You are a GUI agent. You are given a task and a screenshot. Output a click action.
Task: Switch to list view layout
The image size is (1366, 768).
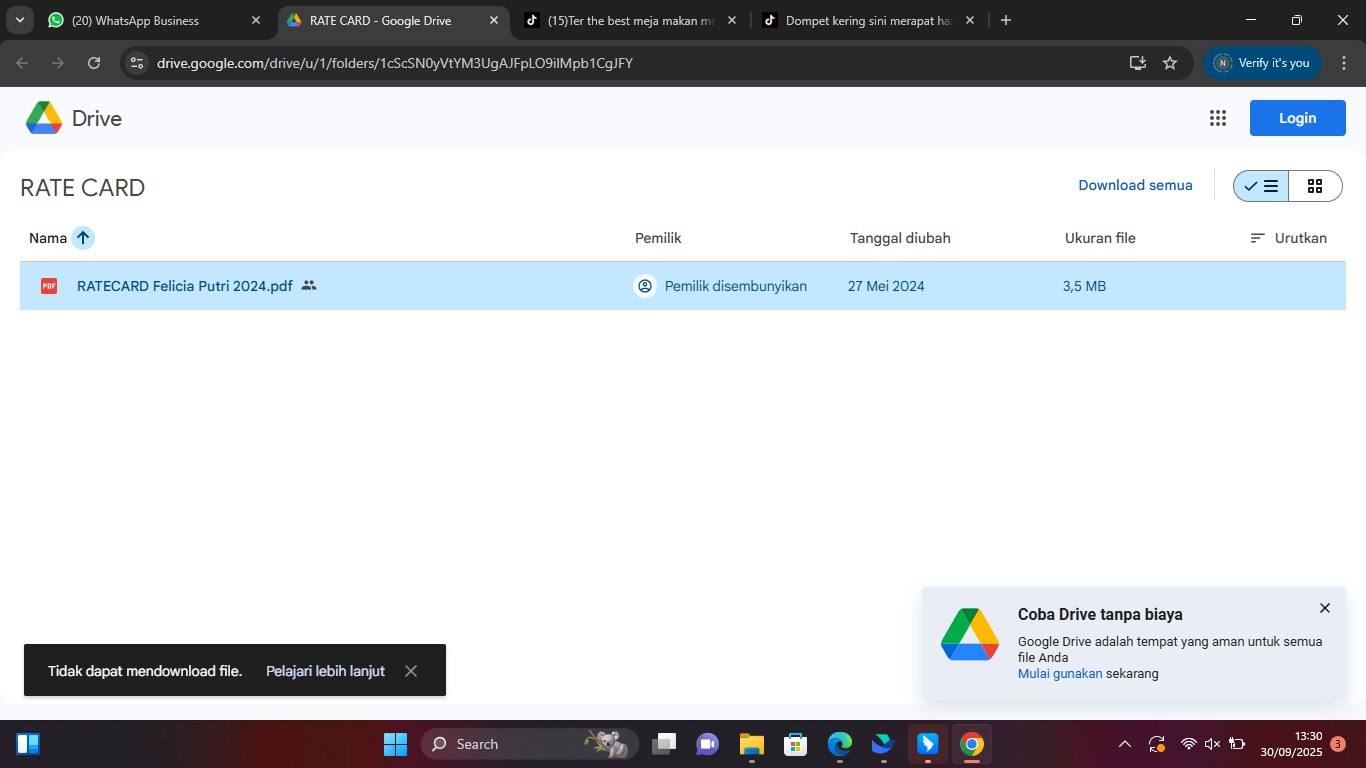1261,186
